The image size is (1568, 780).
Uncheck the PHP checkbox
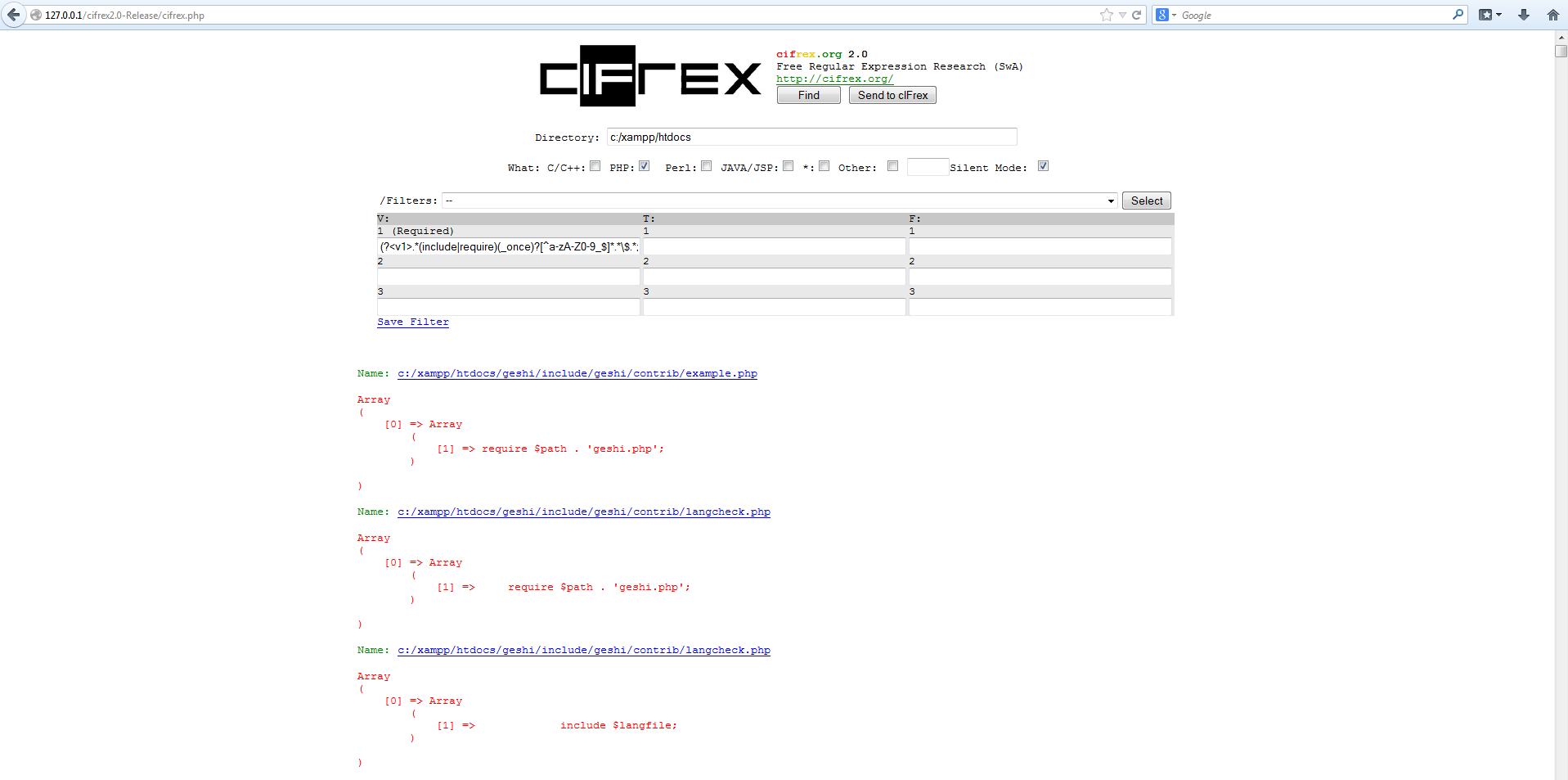click(645, 166)
